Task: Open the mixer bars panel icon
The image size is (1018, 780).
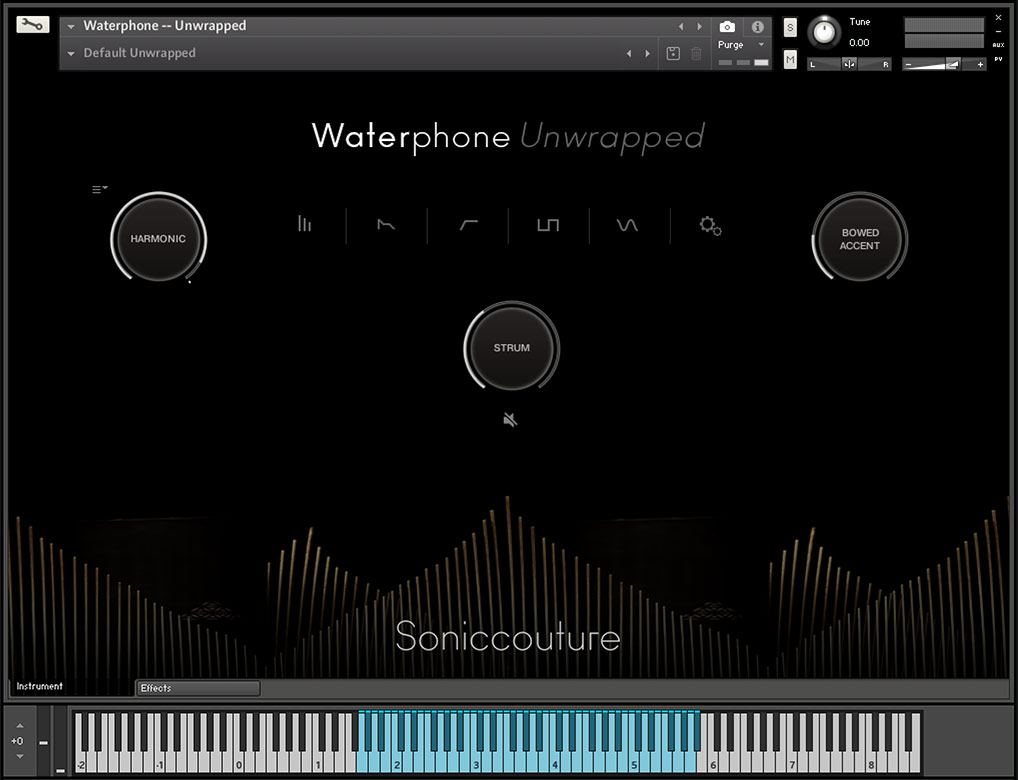Action: (x=304, y=224)
